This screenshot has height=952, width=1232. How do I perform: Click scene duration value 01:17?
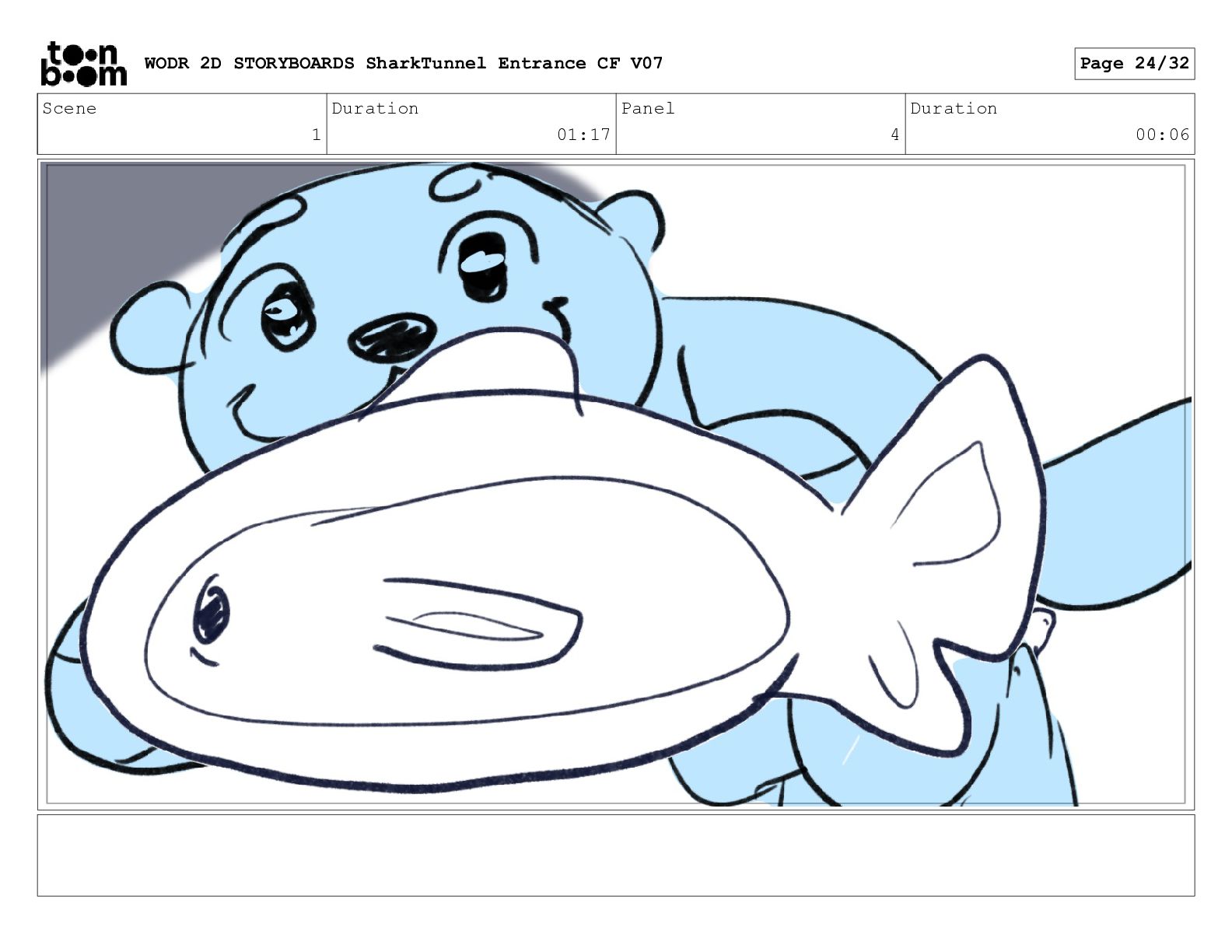[x=583, y=135]
